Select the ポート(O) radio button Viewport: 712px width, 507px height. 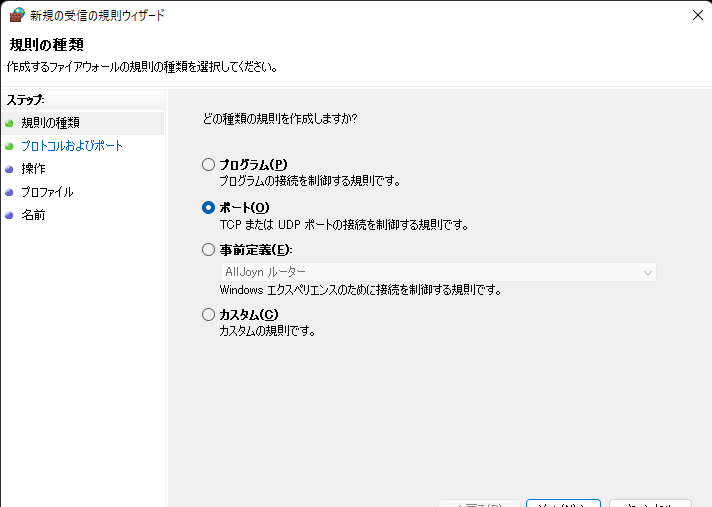(x=208, y=208)
